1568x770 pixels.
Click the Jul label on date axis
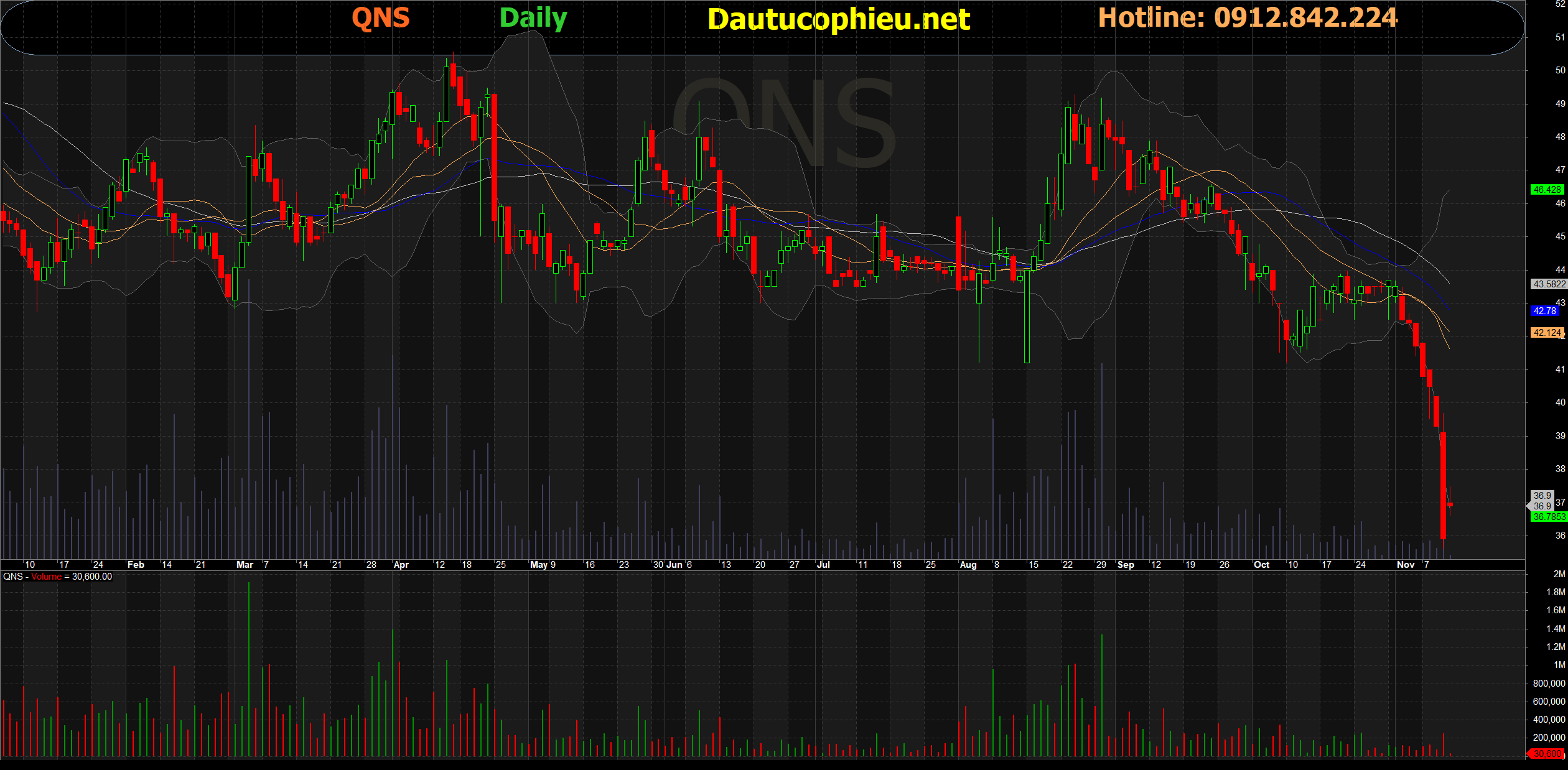coord(823,565)
